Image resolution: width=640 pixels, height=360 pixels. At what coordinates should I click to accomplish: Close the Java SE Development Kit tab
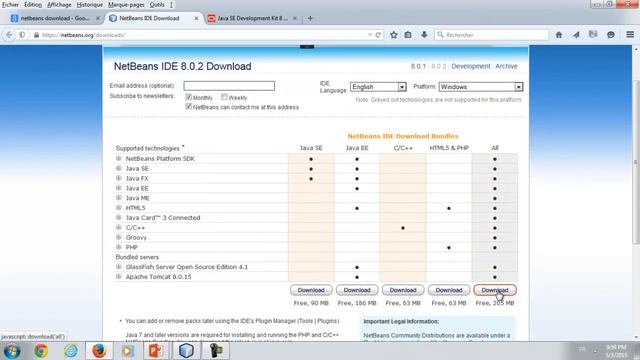(295, 18)
